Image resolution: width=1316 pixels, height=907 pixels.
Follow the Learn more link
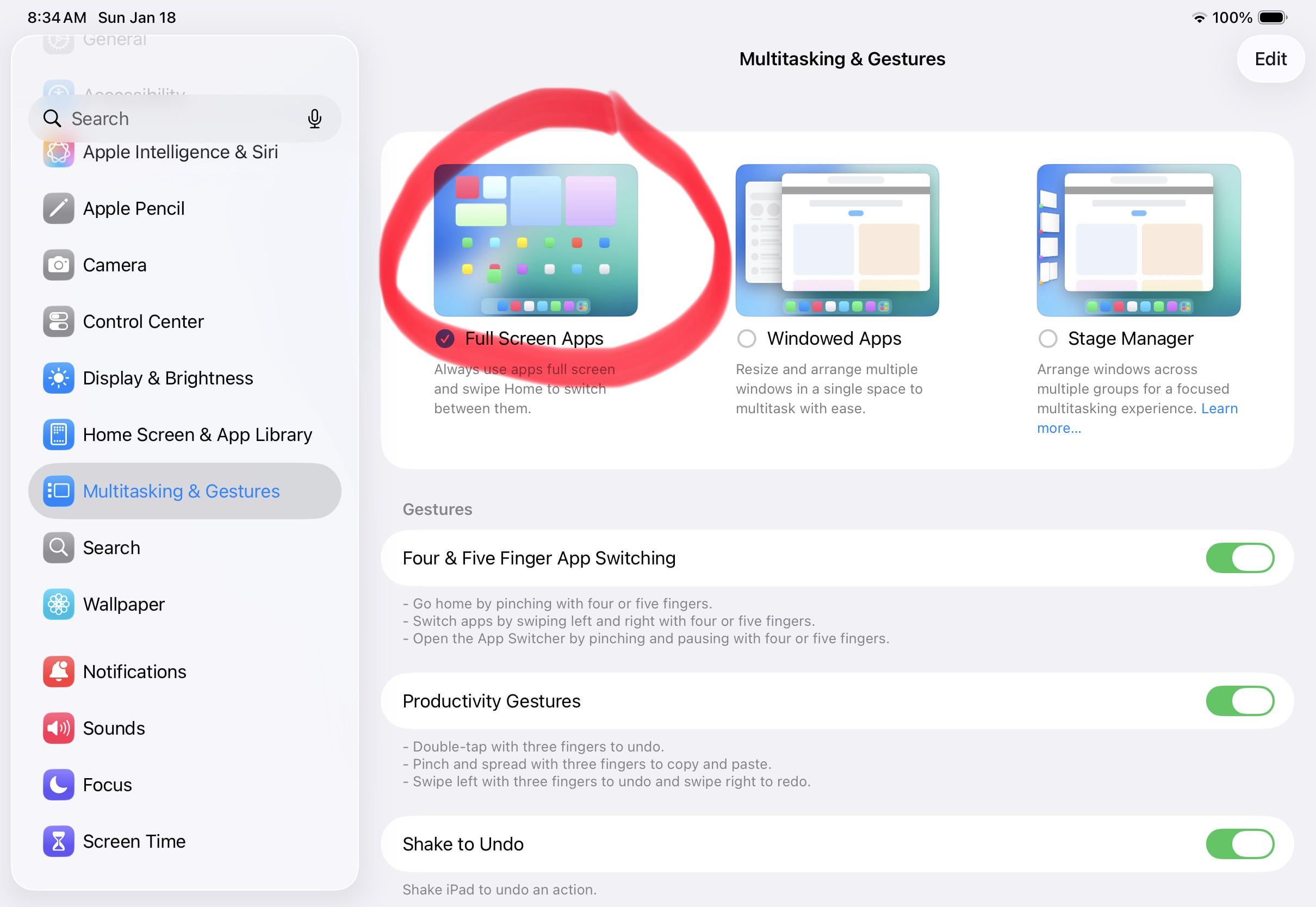1219,408
